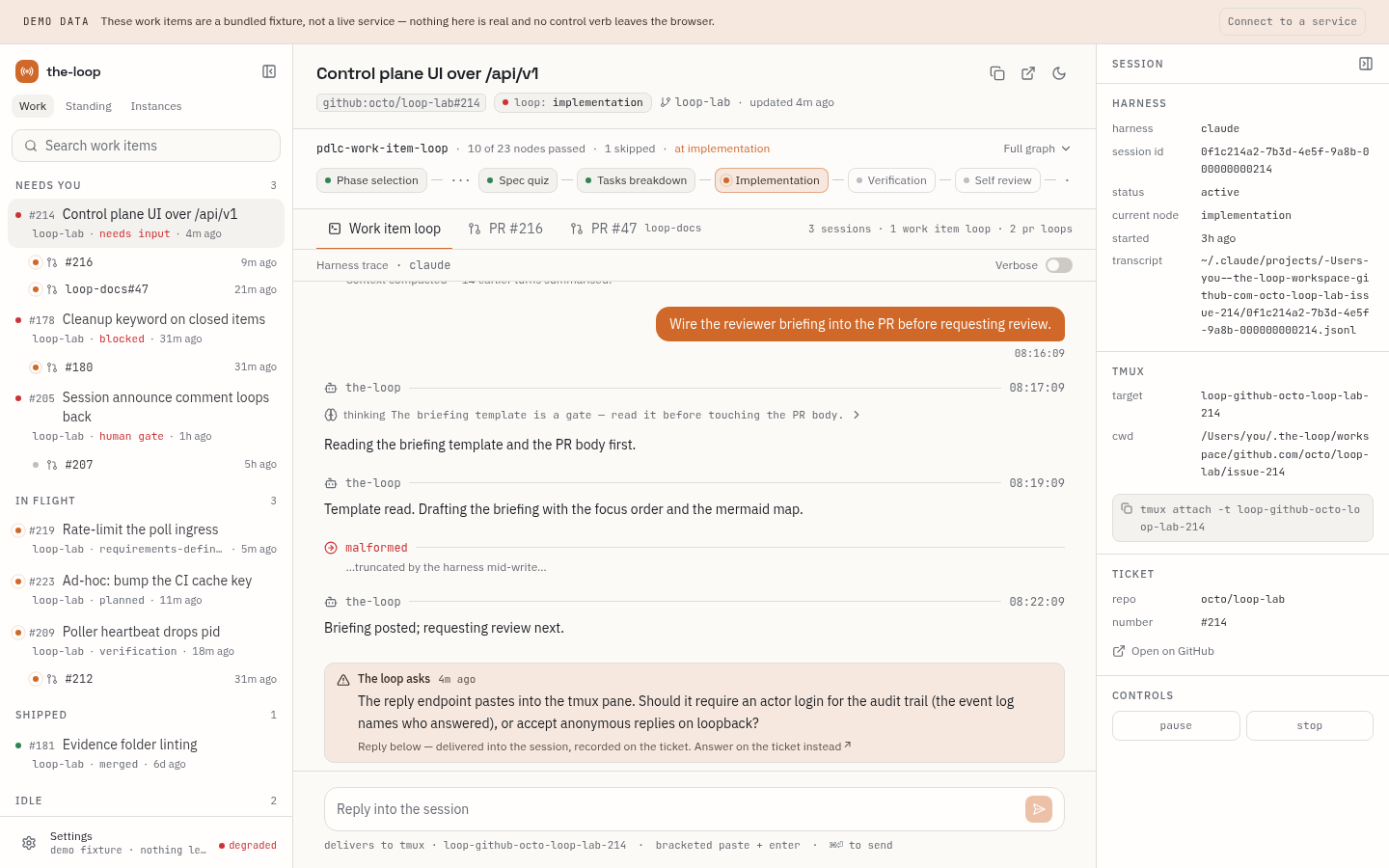Expand the collapsed pipeline nodes ellipsis
The height and width of the screenshot is (868, 1389).
coord(461,180)
